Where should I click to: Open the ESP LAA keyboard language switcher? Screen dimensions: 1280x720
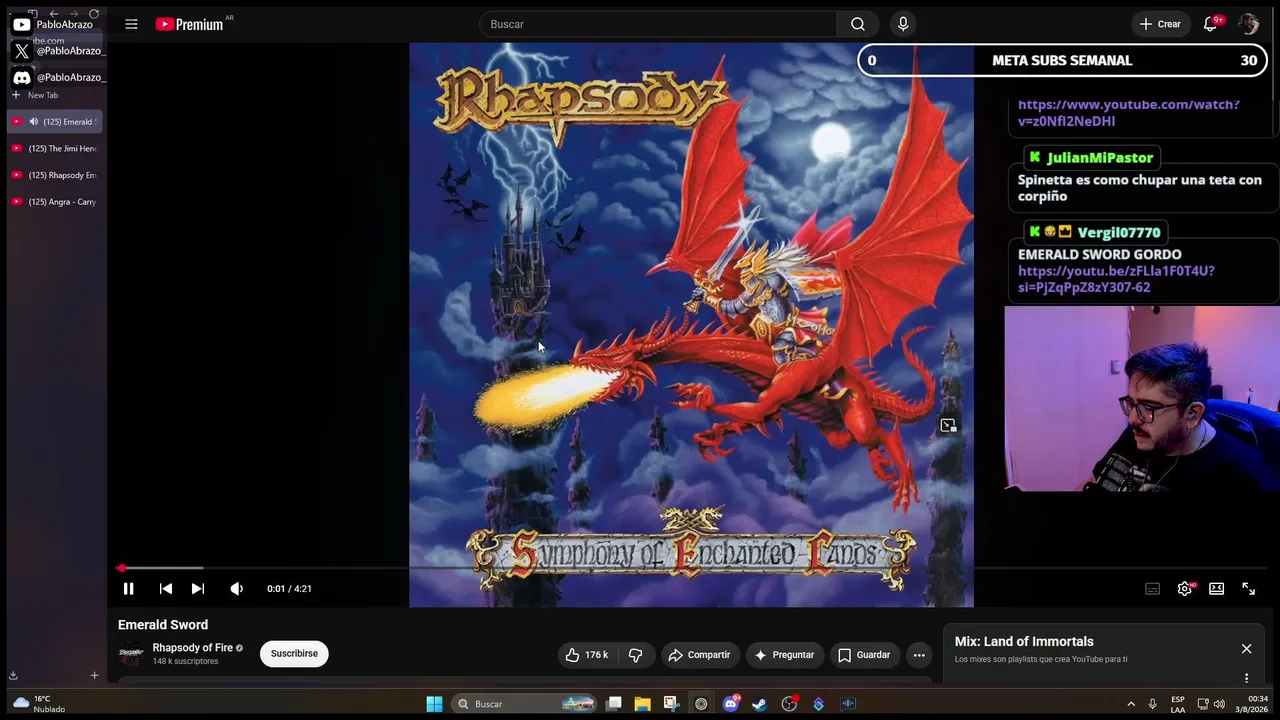pyautogui.click(x=1178, y=704)
